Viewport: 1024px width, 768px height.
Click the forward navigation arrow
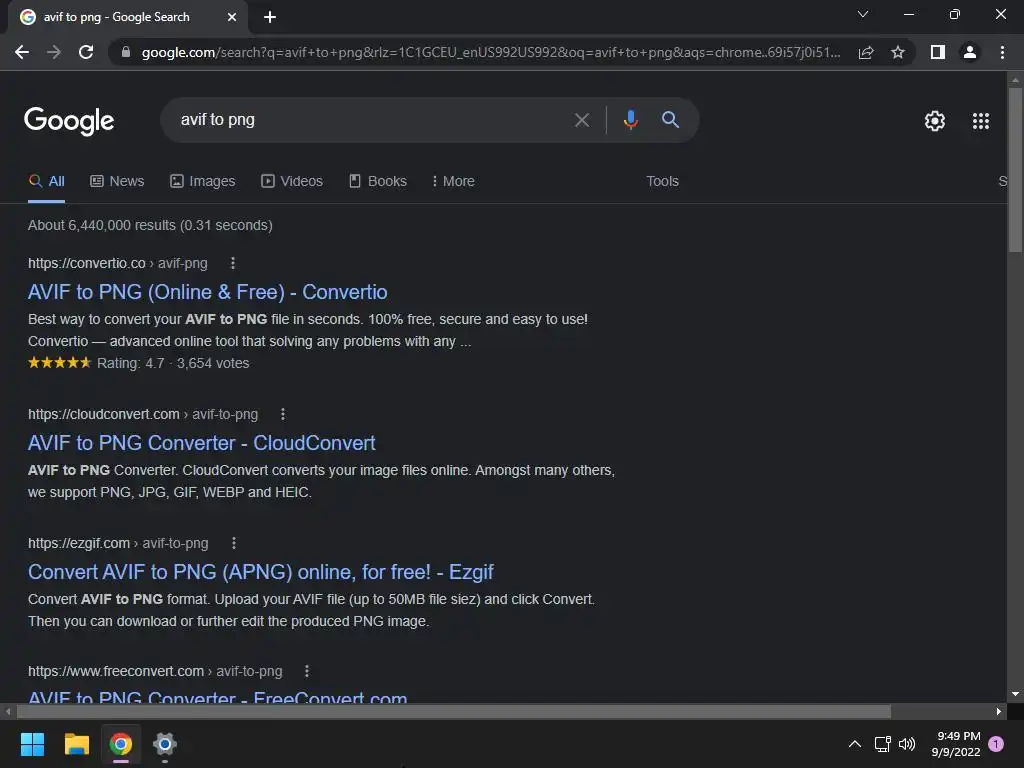[54, 52]
